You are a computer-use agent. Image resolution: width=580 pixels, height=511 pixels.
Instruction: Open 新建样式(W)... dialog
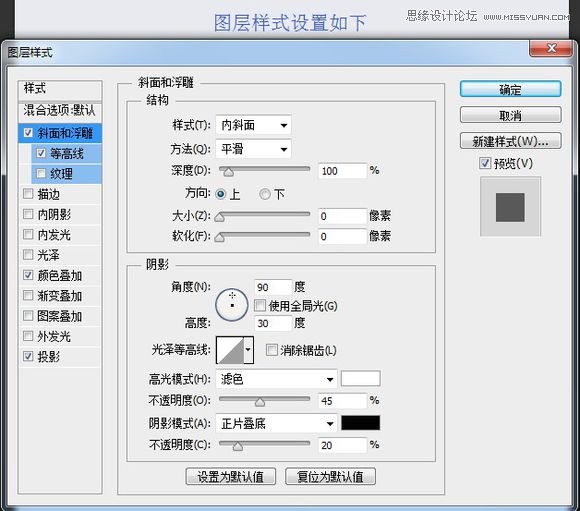coord(510,141)
